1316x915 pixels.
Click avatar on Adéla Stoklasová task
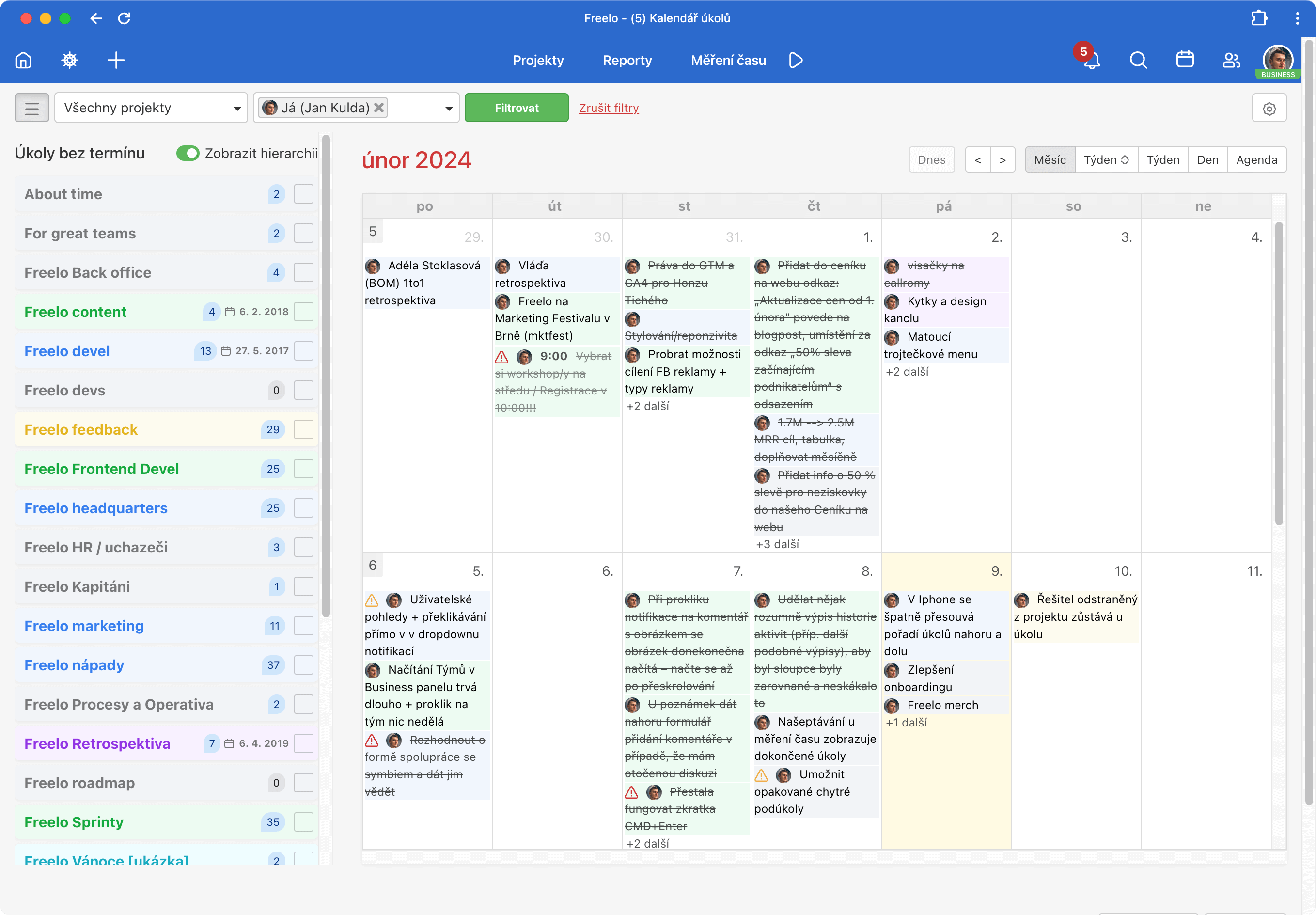coord(373,266)
